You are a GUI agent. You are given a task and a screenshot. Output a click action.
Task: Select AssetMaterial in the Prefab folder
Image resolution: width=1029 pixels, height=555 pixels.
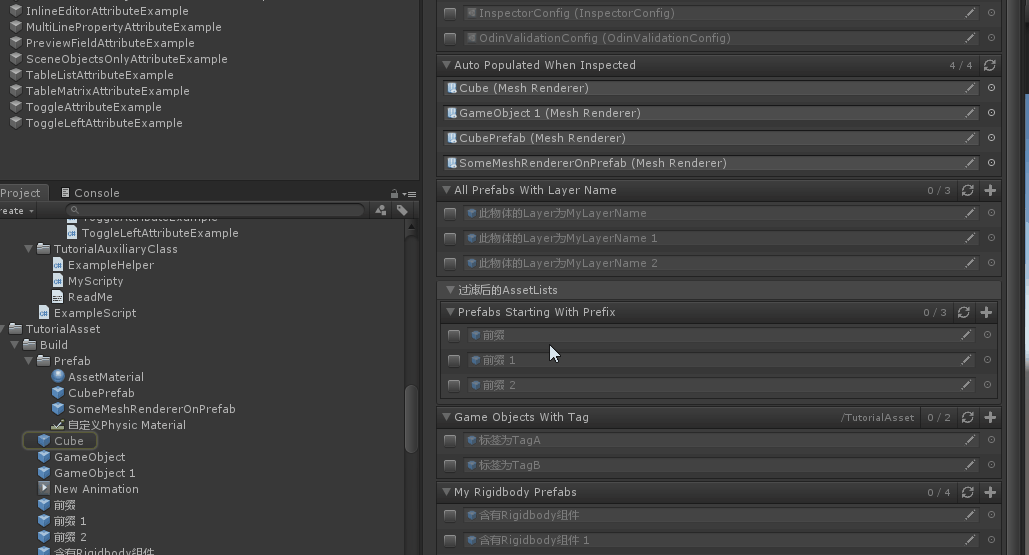(x=105, y=377)
